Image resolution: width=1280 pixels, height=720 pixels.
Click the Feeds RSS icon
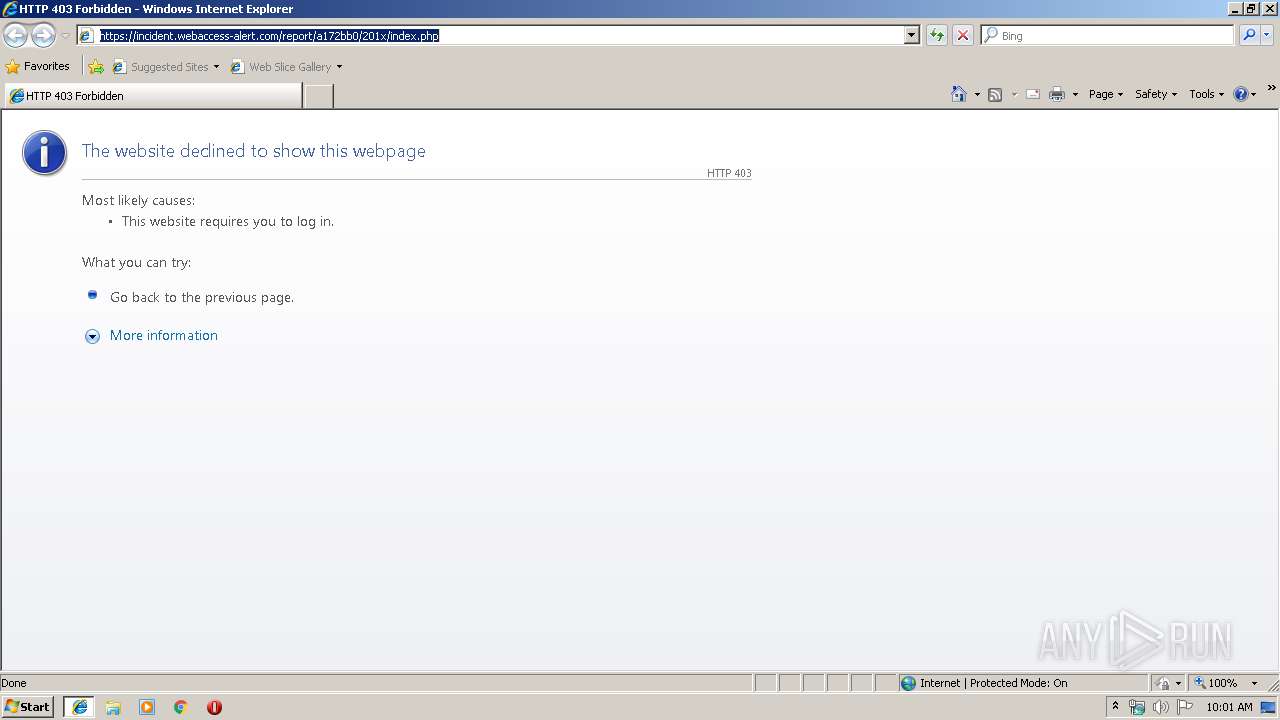pyautogui.click(x=995, y=94)
